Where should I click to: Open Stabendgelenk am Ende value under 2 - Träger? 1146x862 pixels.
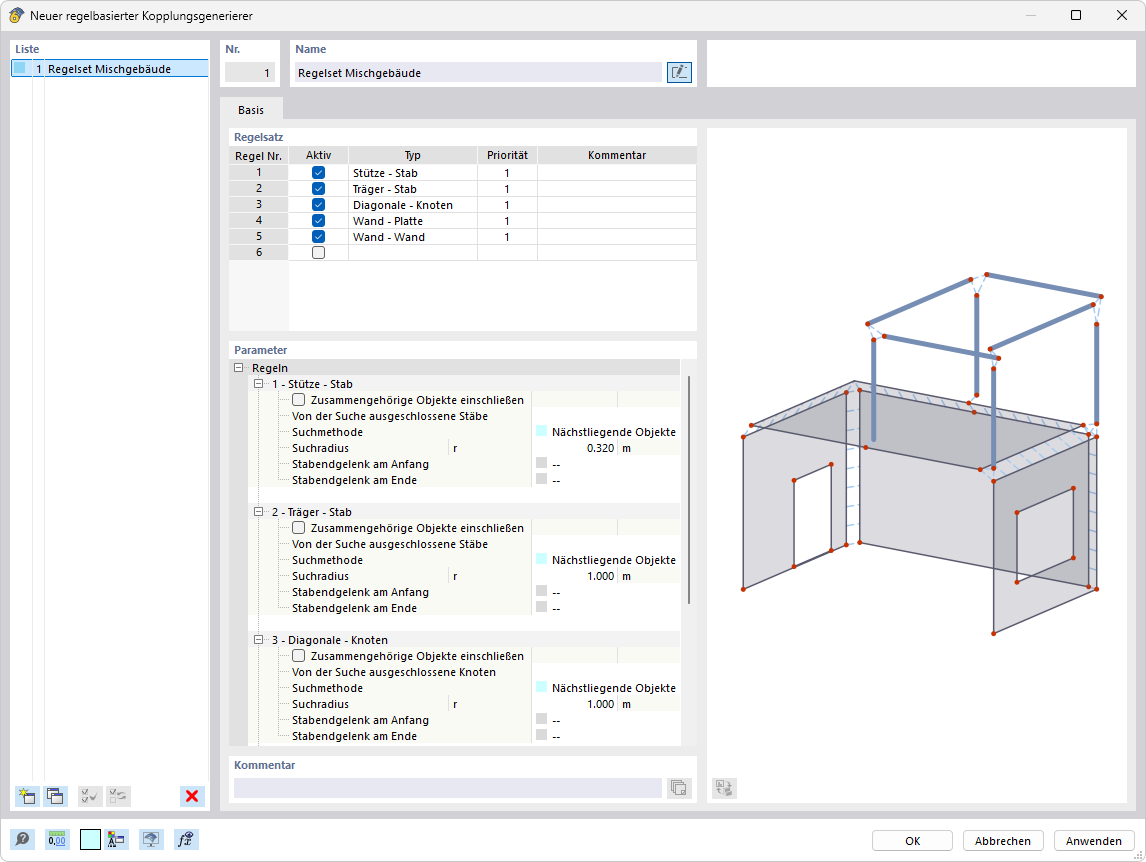606,608
